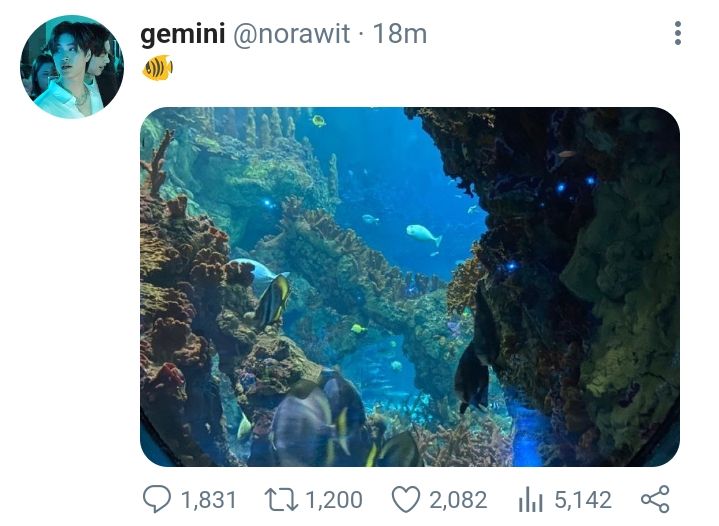Click the yellow-striped fish in the photo
The height and width of the screenshot is (526, 719).
(271, 301)
